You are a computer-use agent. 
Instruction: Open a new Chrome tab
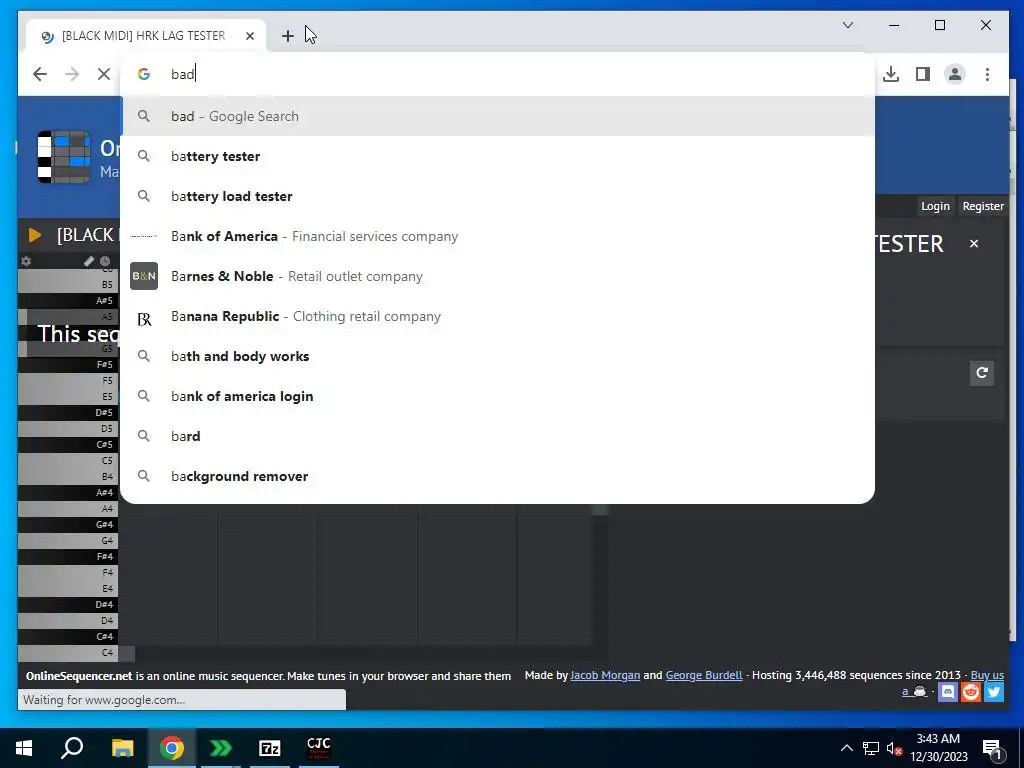[x=287, y=36]
